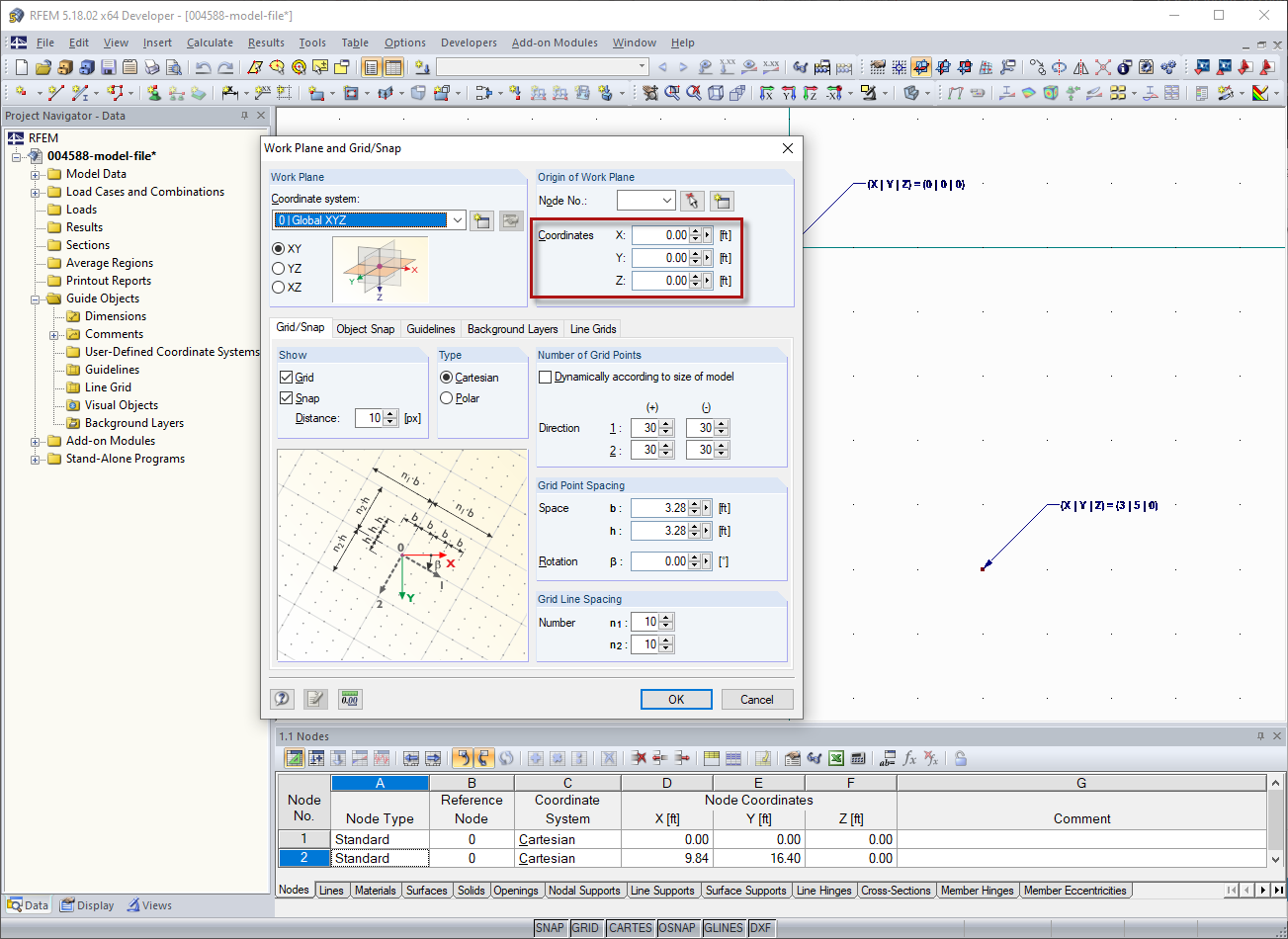Click the new coordinate system icon next to the system dropdown
The width and height of the screenshot is (1288, 939).
point(482,219)
